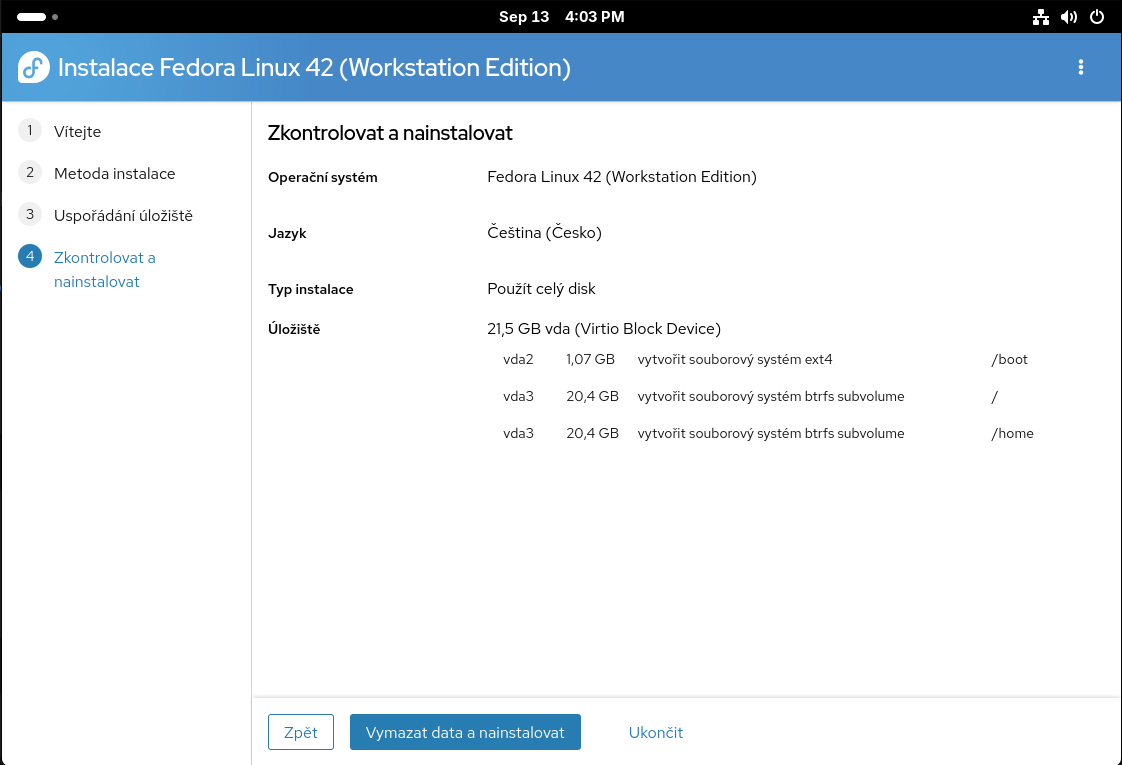Click the Použít celý disk value

click(541, 288)
